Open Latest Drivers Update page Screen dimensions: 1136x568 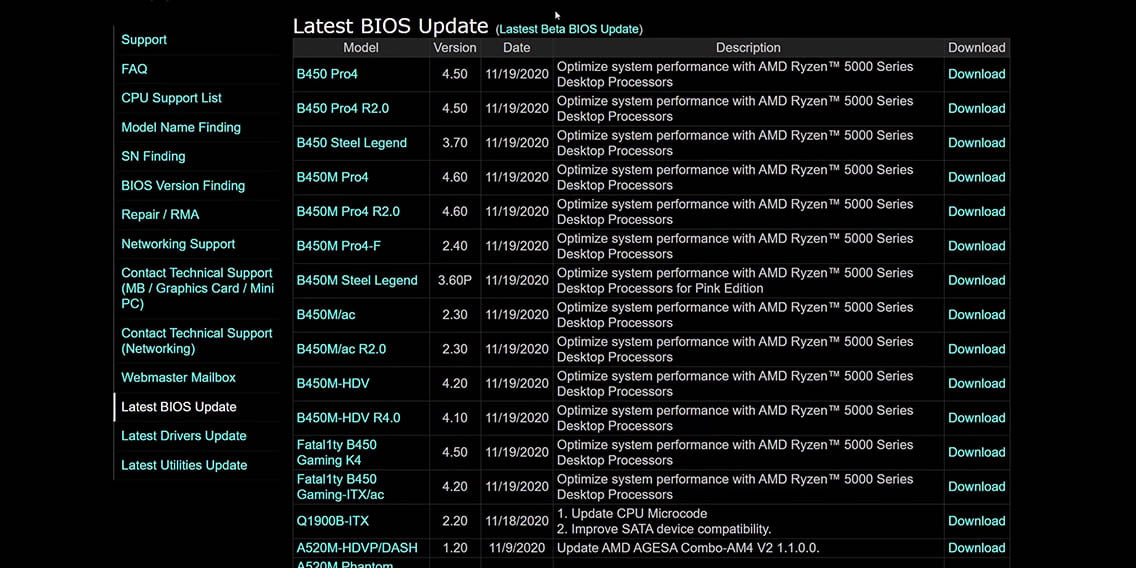(183, 436)
